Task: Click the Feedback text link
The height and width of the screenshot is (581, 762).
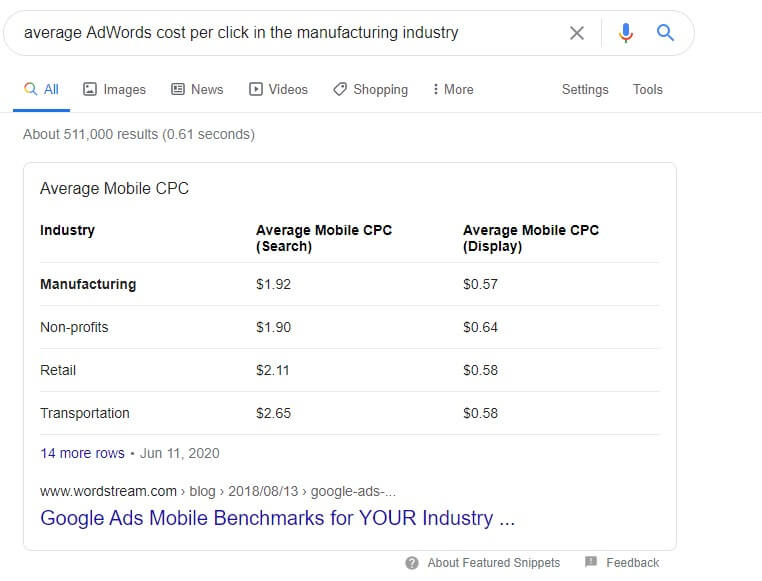Action: point(632,563)
